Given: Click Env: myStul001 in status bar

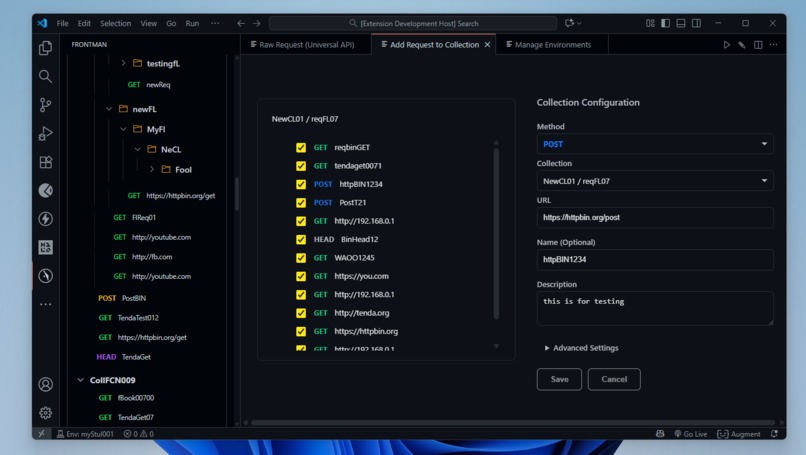Looking at the screenshot, I should (85, 434).
